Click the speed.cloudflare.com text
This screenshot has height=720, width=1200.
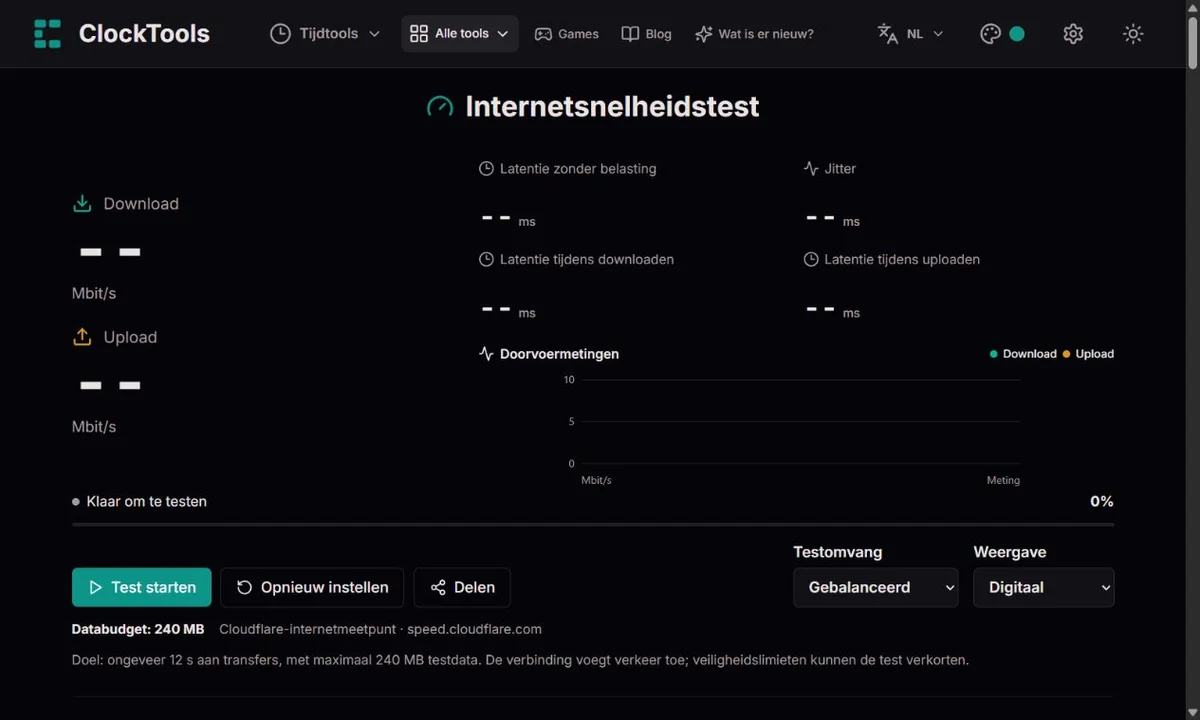(474, 629)
